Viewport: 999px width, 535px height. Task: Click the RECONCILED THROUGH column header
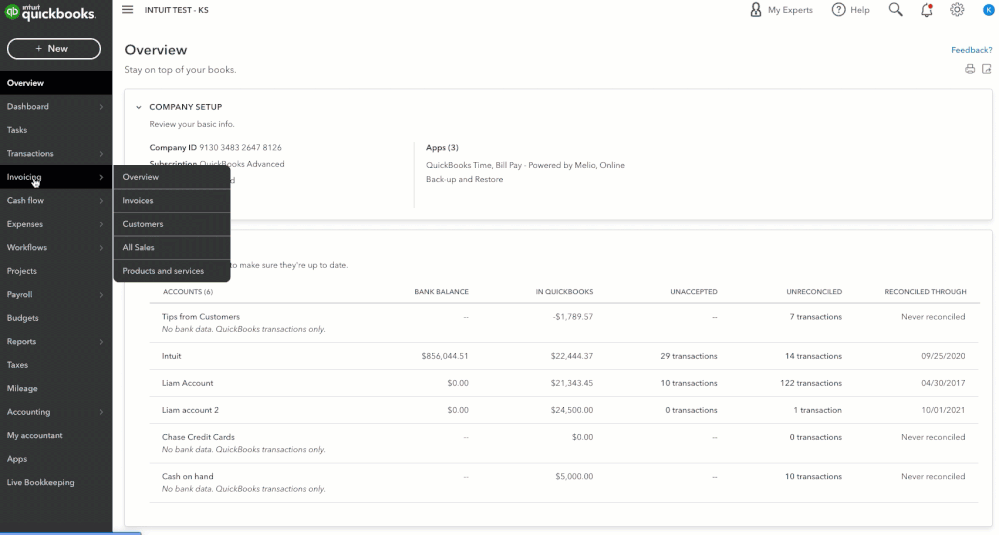coord(925,292)
